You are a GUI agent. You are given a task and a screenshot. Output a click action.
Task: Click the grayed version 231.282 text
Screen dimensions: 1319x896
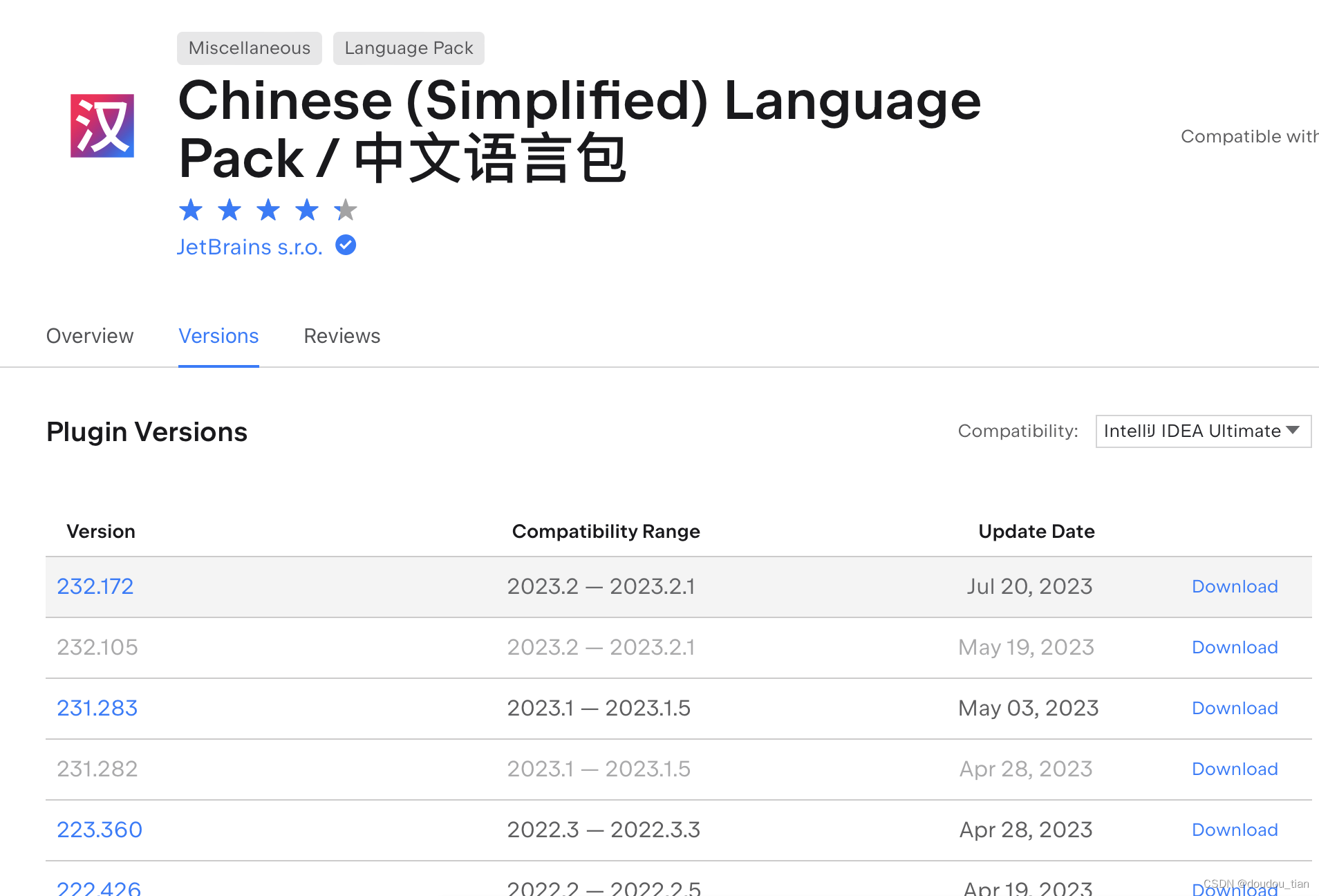click(97, 769)
